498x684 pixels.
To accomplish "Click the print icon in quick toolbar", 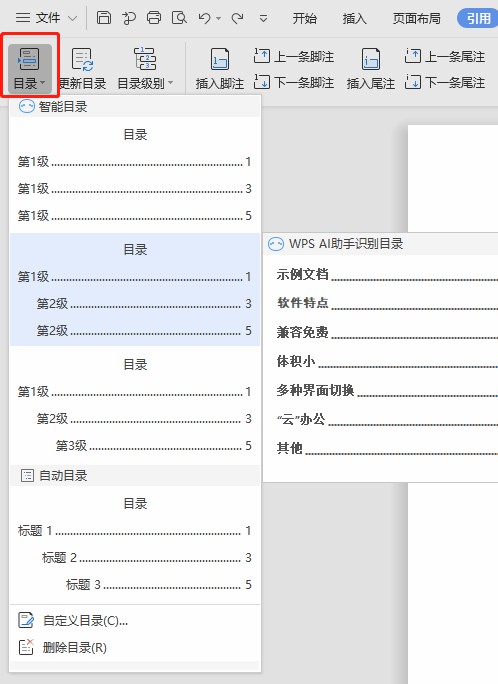I will [153, 18].
